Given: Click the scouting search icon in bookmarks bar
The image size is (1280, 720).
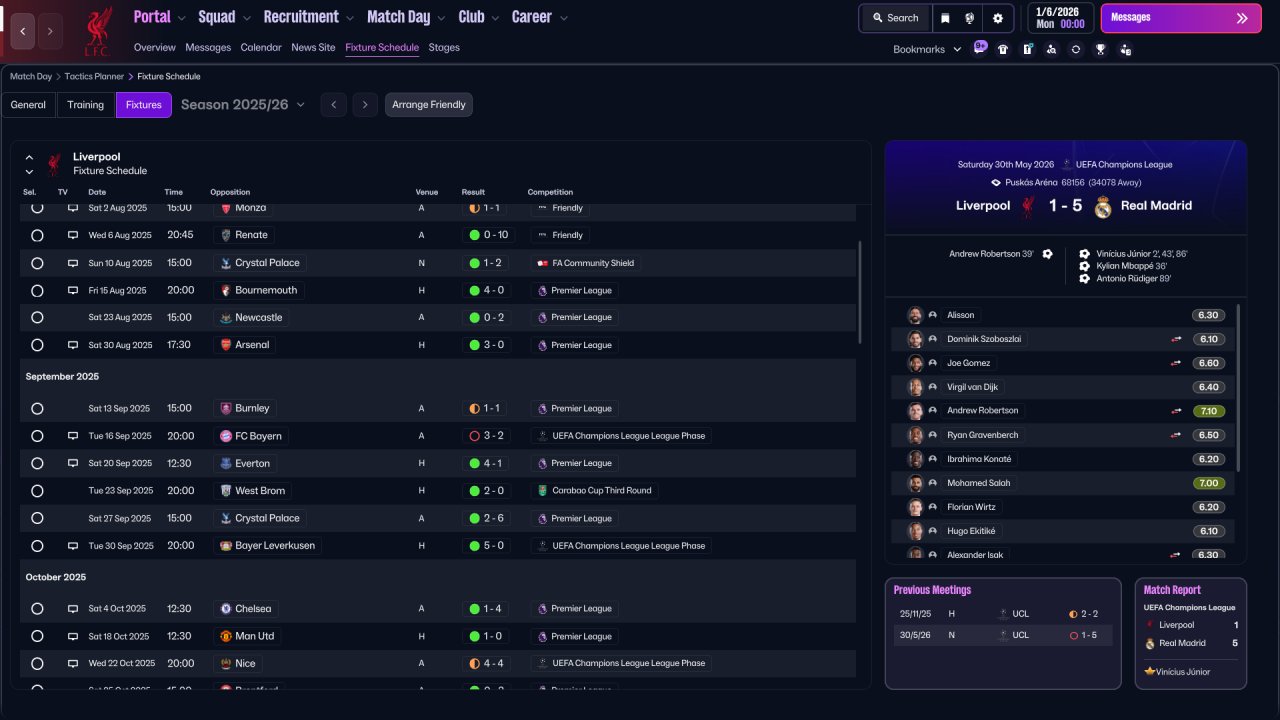Looking at the screenshot, I should (x=1051, y=49).
